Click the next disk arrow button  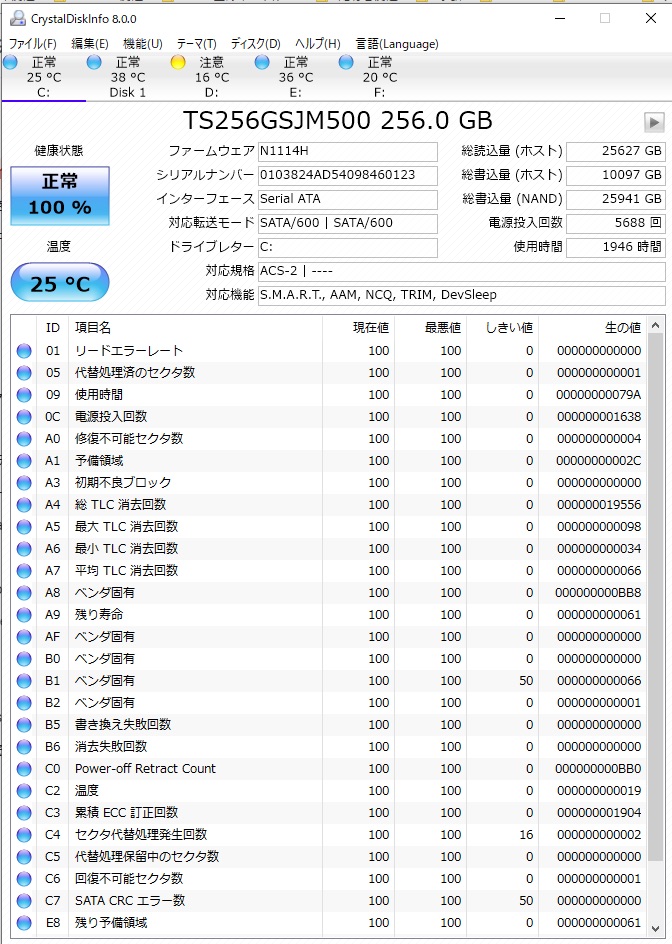[654, 122]
